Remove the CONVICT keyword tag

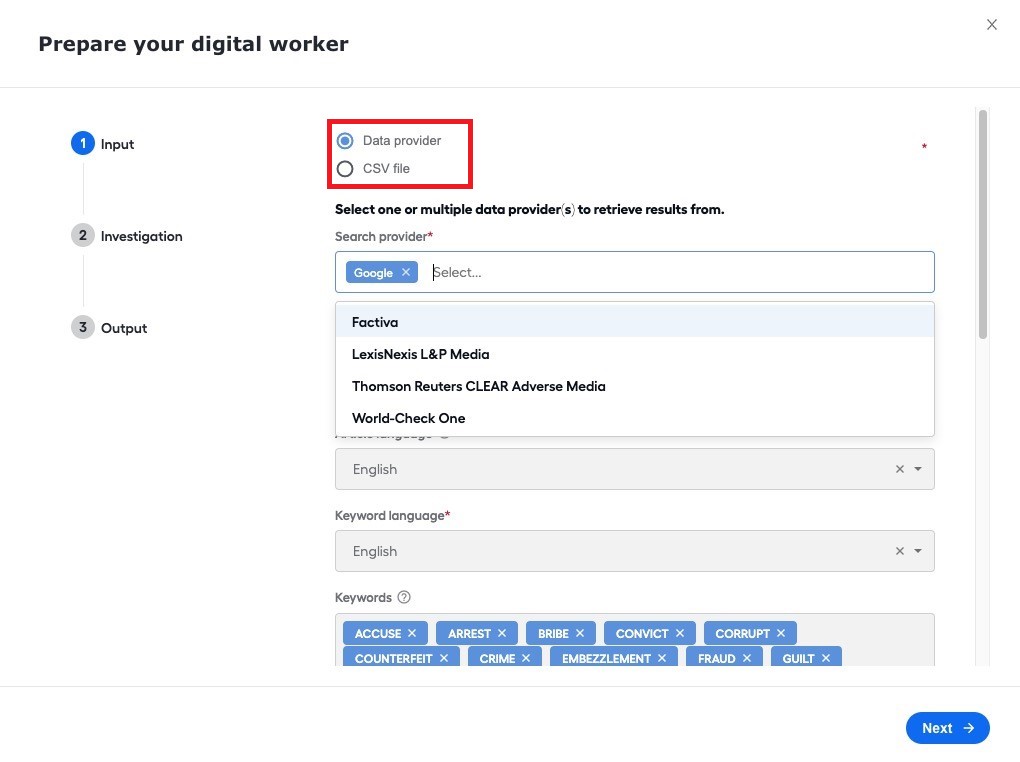680,633
